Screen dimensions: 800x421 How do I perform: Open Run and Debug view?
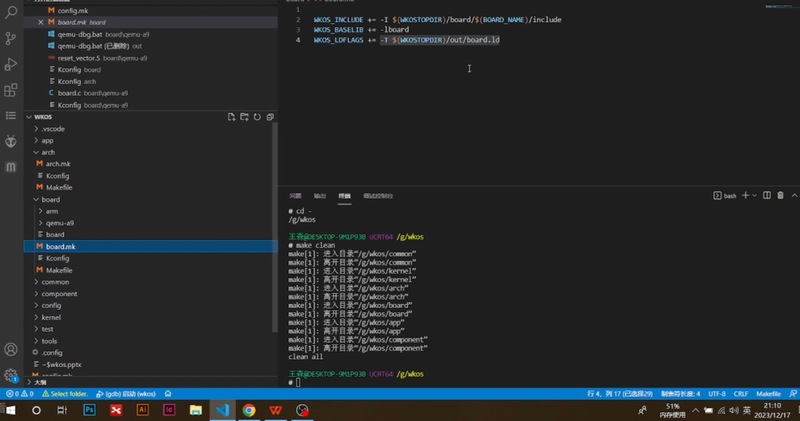(11, 64)
